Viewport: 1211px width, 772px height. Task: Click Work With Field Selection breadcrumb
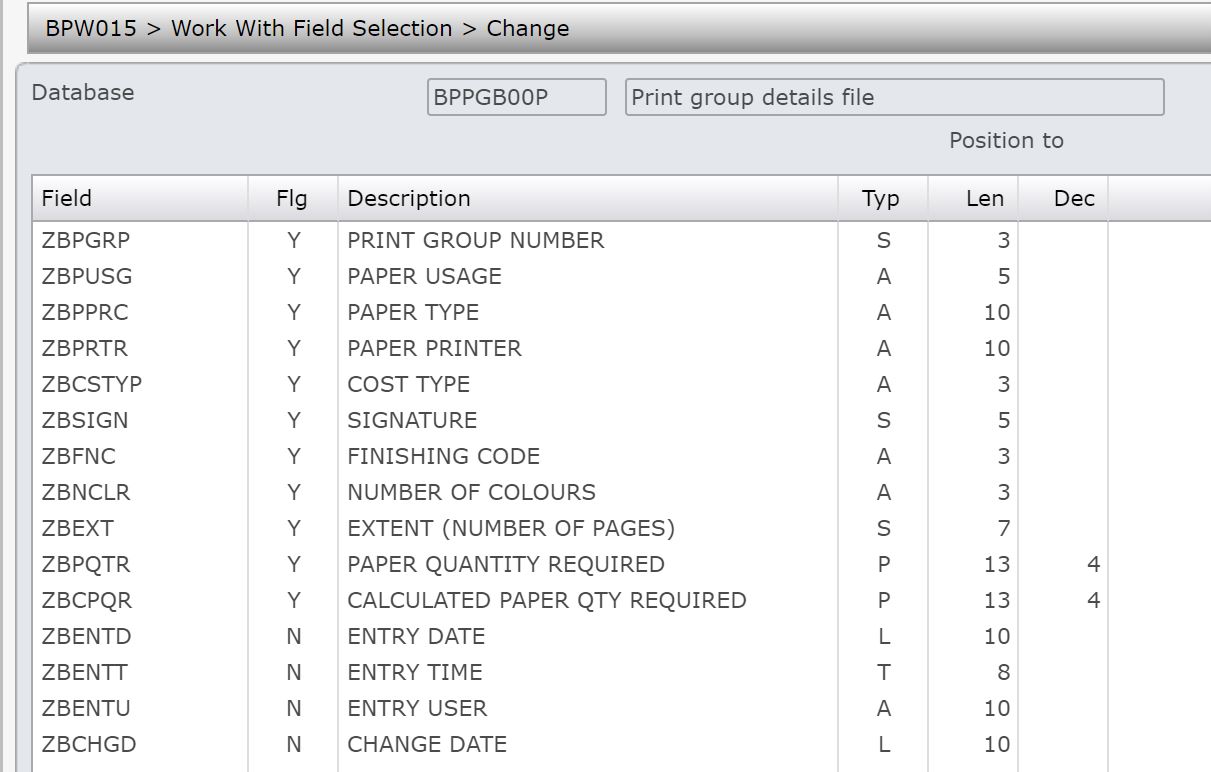tap(312, 29)
